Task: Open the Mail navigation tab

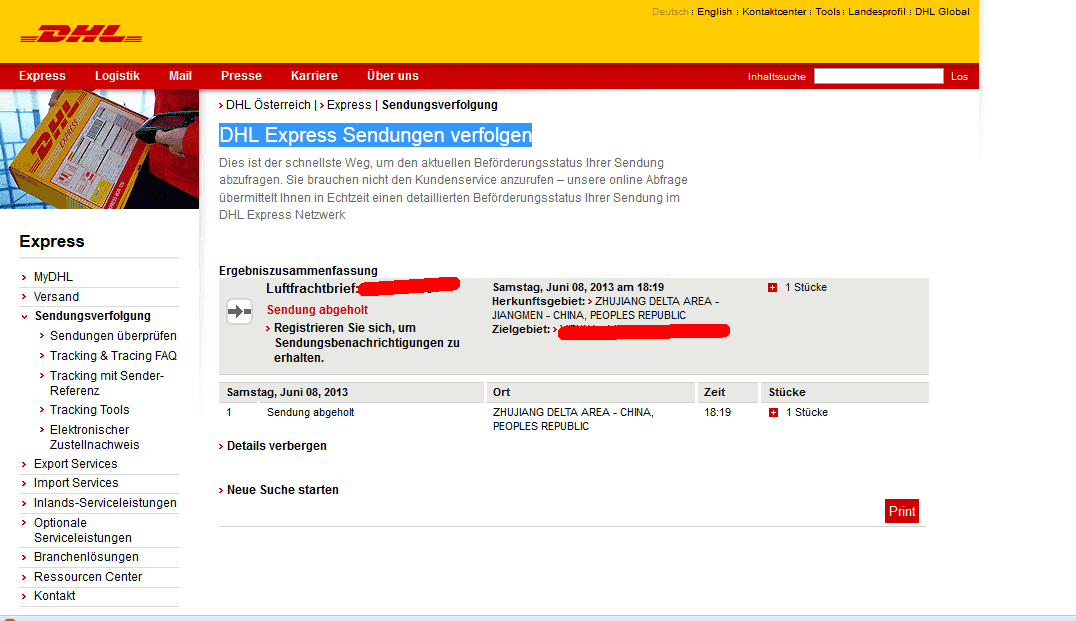Action: pyautogui.click(x=180, y=76)
